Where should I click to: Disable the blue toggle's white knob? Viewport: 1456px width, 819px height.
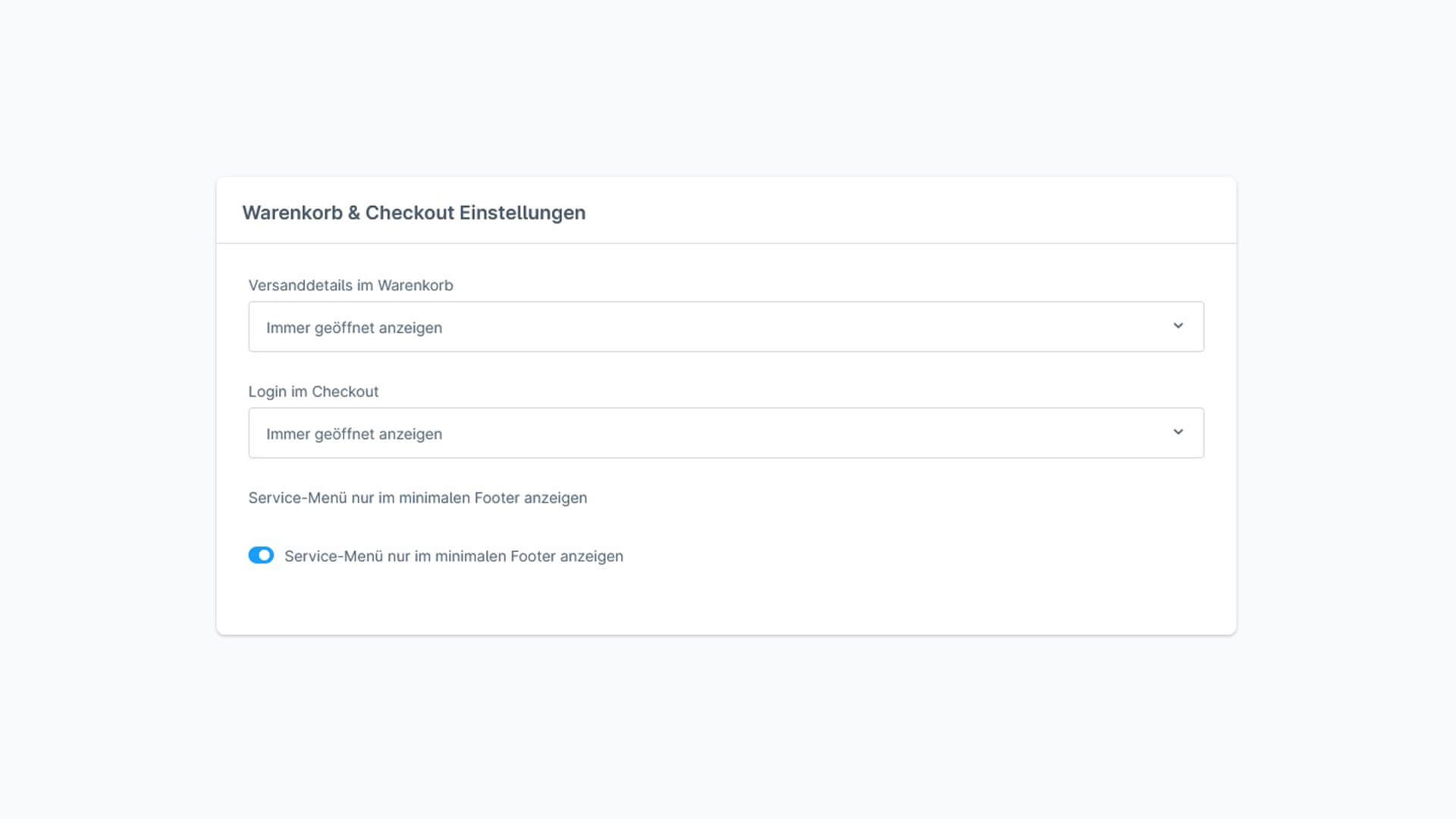click(x=265, y=555)
